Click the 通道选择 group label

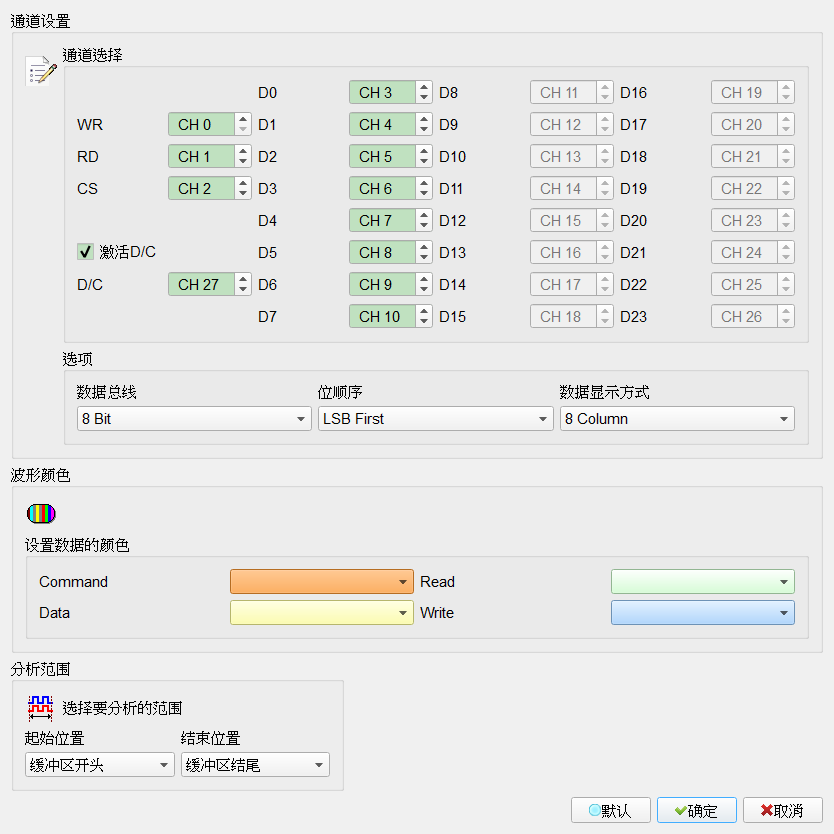[93, 55]
